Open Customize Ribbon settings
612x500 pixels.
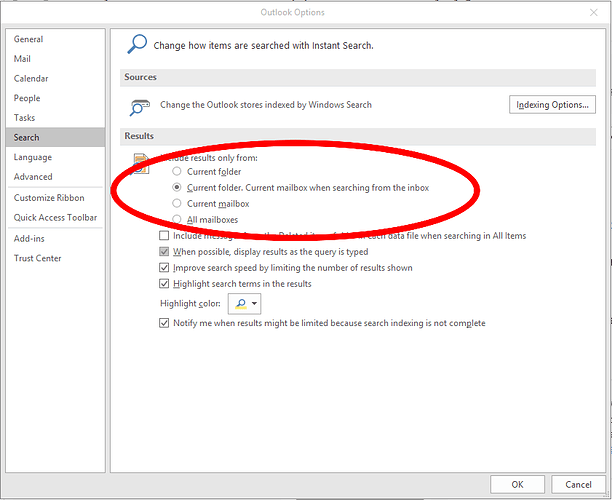[x=55, y=198]
